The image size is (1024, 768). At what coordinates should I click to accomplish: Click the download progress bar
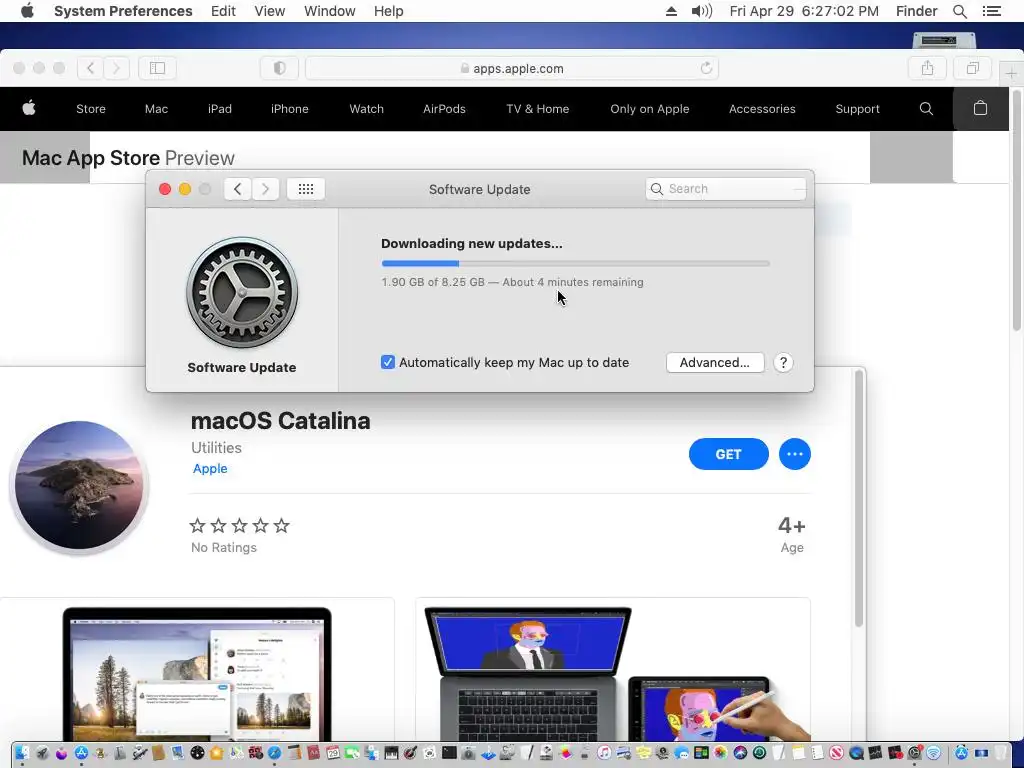click(x=575, y=263)
